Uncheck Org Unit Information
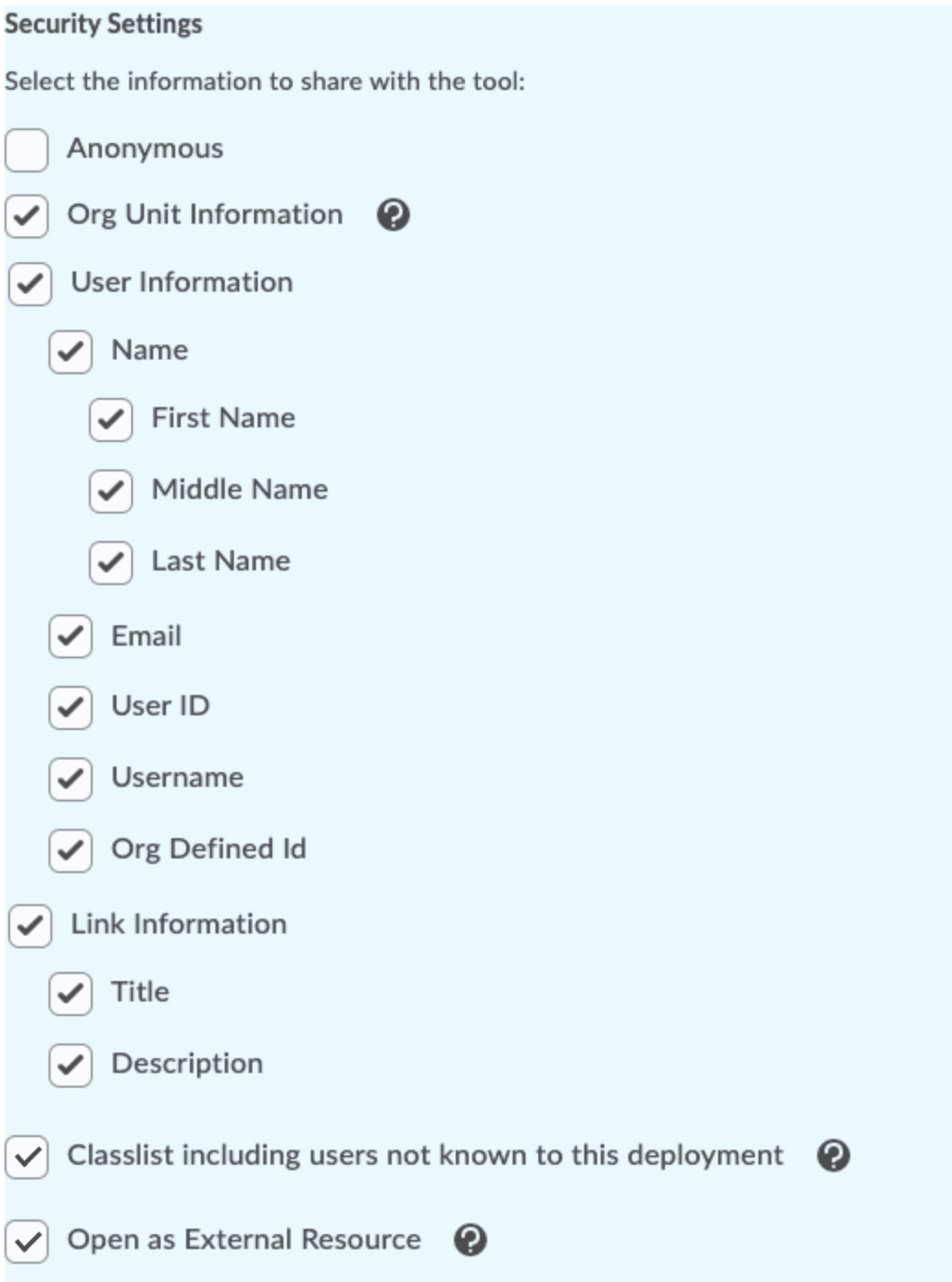 tap(27, 216)
